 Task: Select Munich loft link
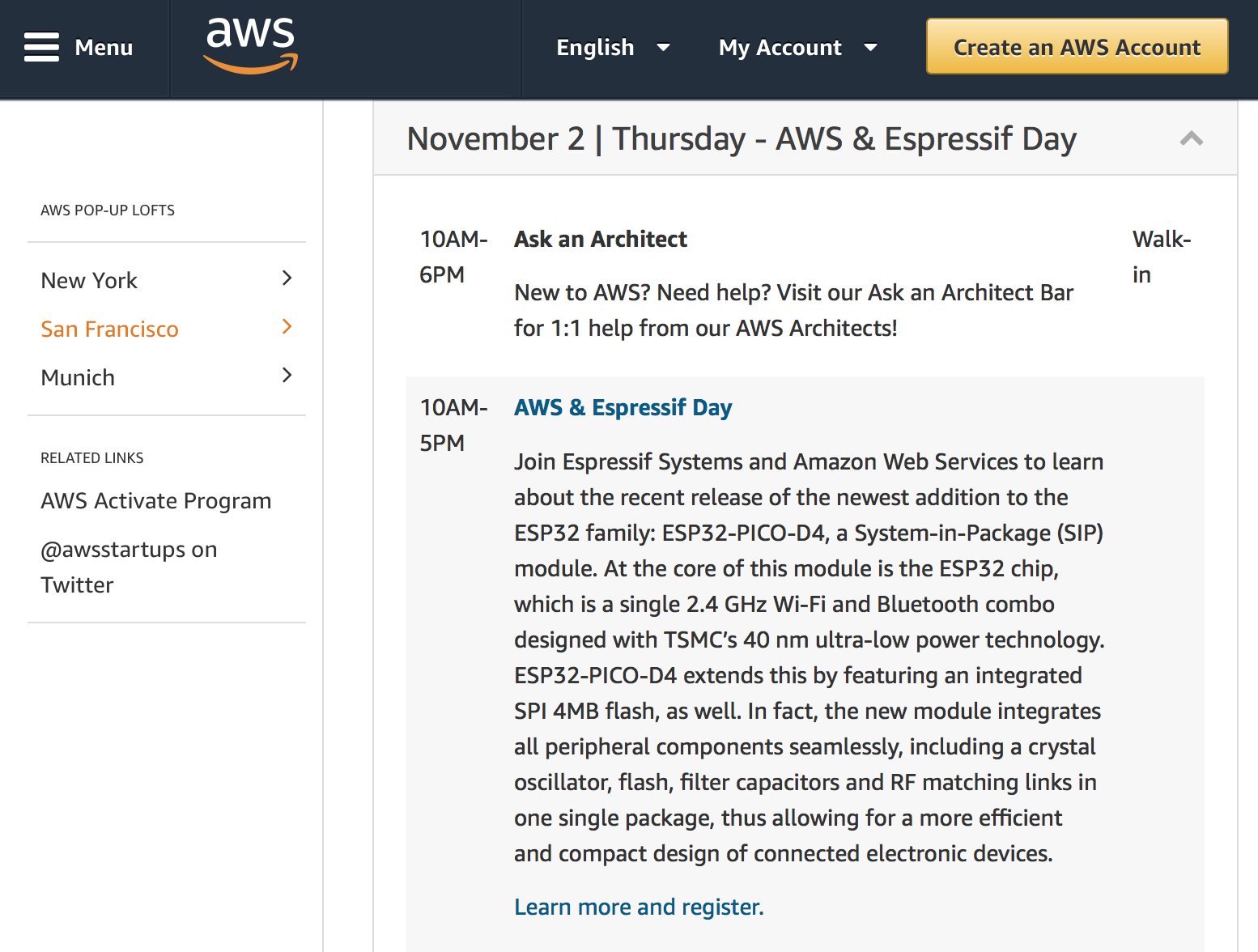(x=78, y=377)
